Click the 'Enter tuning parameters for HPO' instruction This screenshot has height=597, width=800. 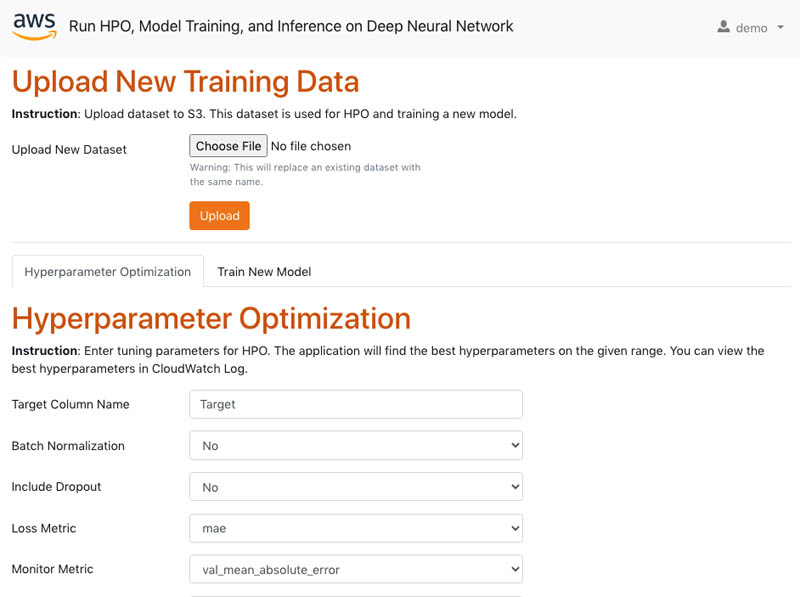tap(388, 360)
